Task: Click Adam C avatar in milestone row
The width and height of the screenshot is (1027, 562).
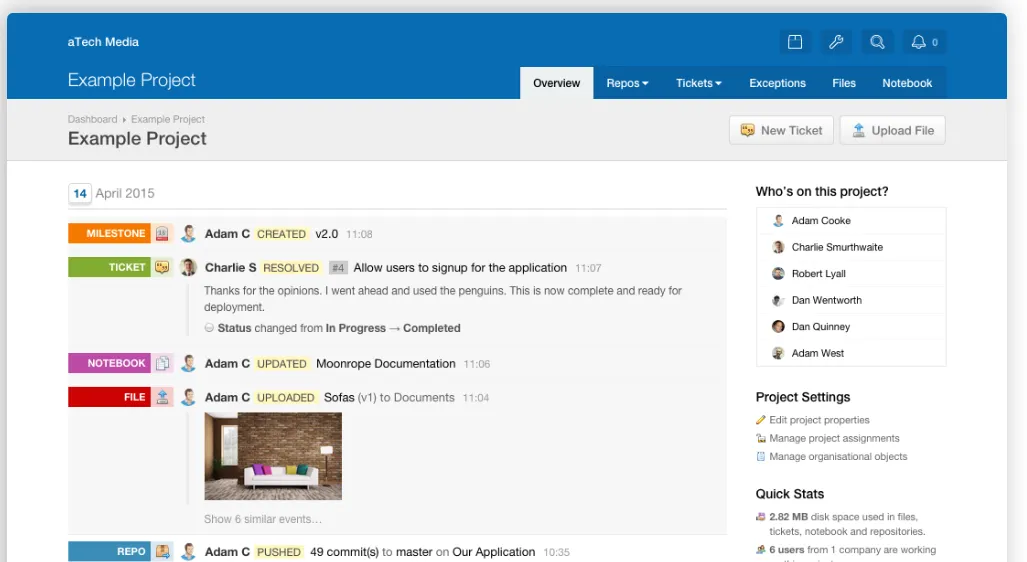Action: [189, 233]
